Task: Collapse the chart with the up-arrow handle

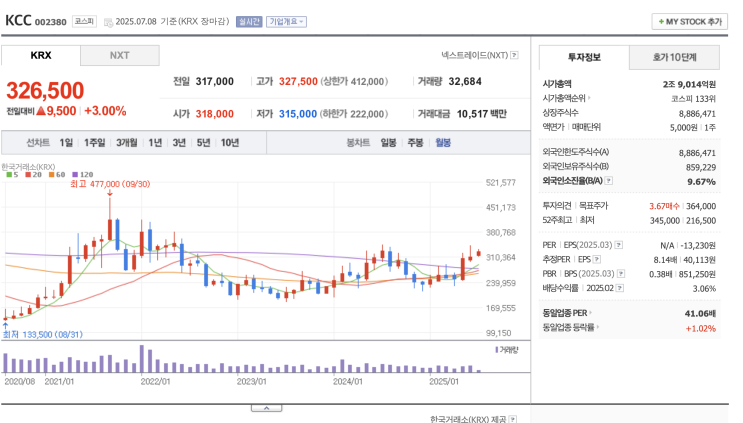Action: (266, 408)
